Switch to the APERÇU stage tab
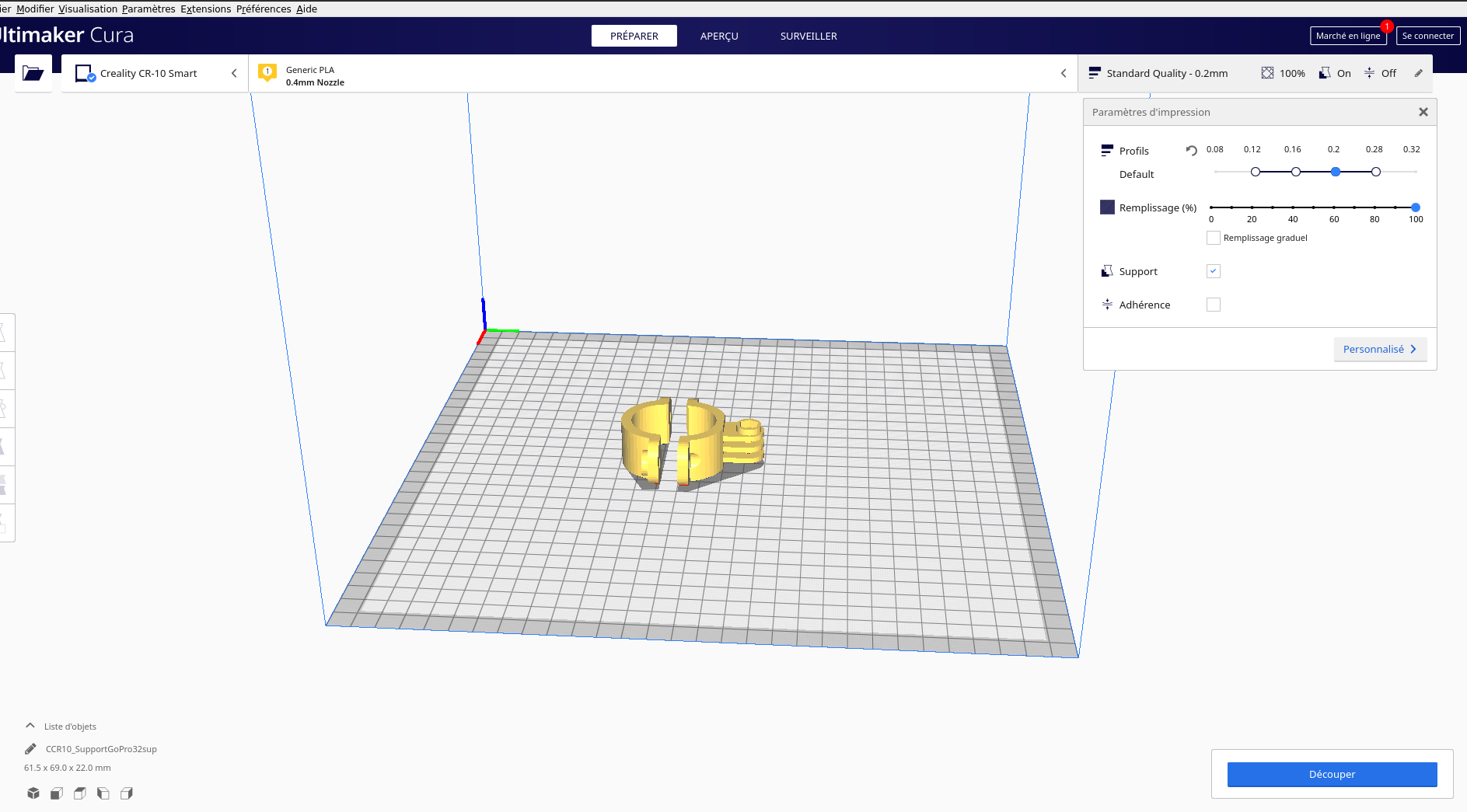Viewport: 1467px width, 812px height. point(719,36)
